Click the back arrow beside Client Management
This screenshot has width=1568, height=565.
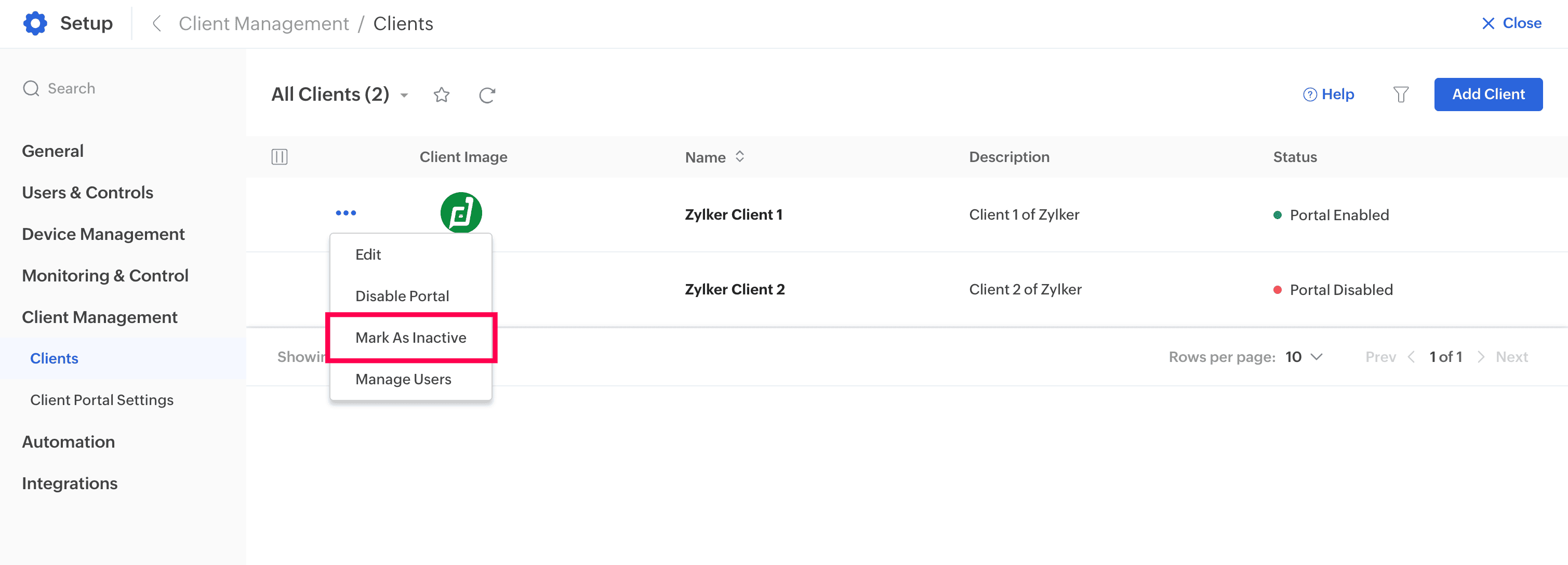(x=156, y=24)
